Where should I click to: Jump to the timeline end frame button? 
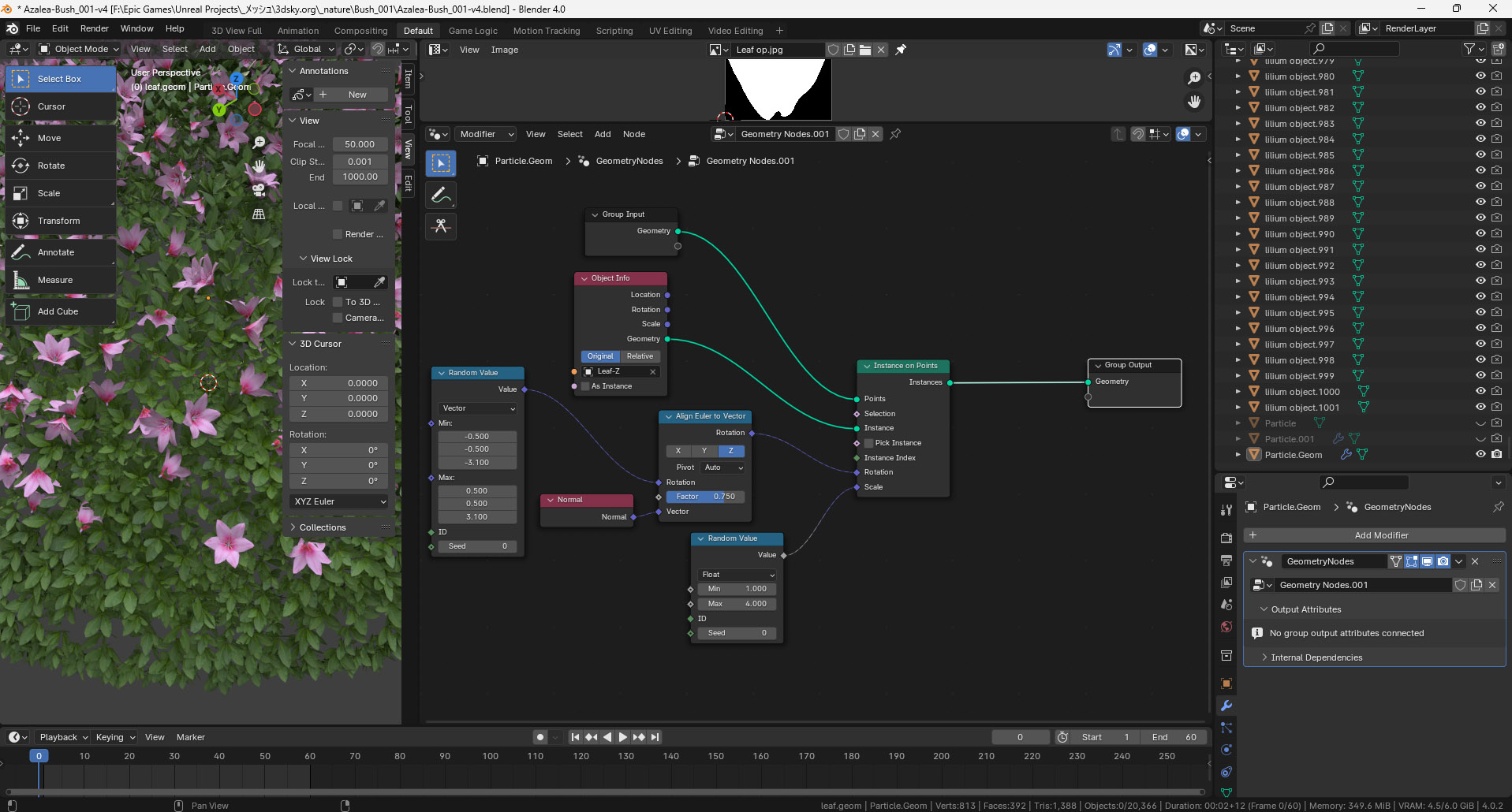click(655, 737)
